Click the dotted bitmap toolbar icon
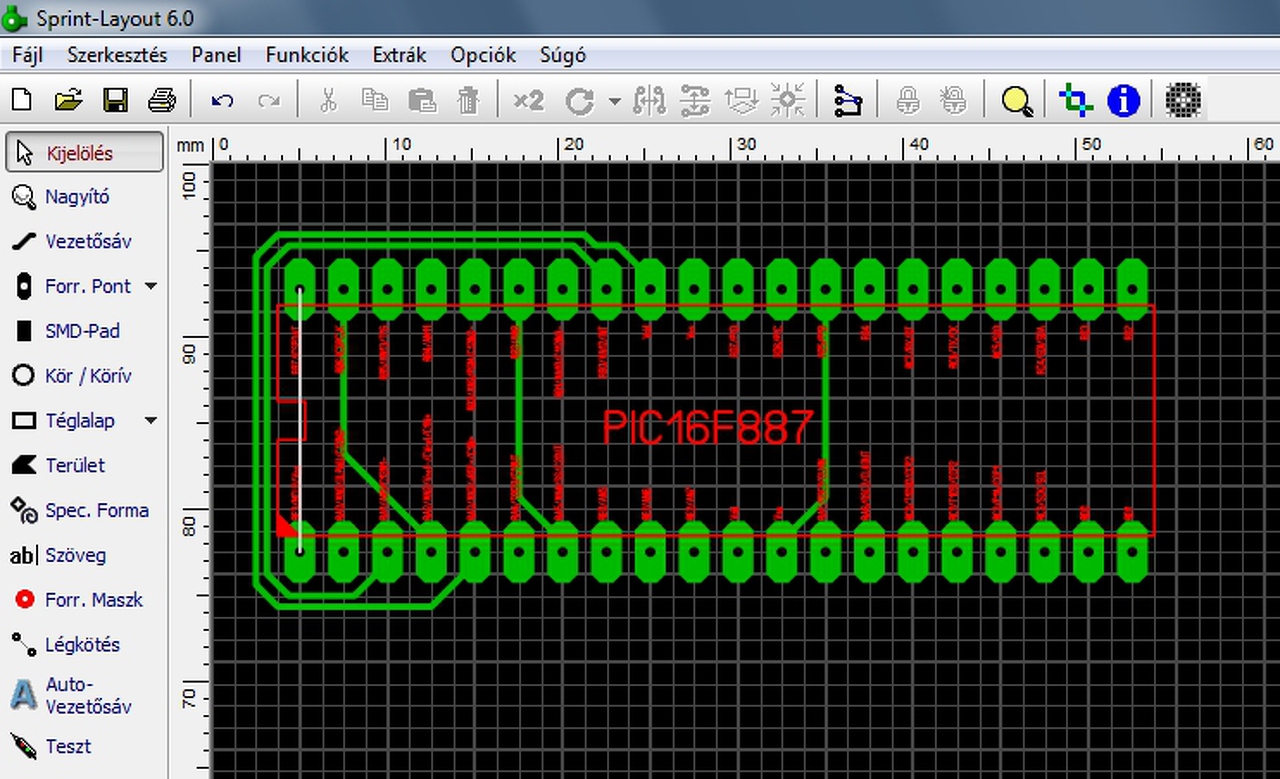Screen dimensions: 1280x779 (1183, 100)
